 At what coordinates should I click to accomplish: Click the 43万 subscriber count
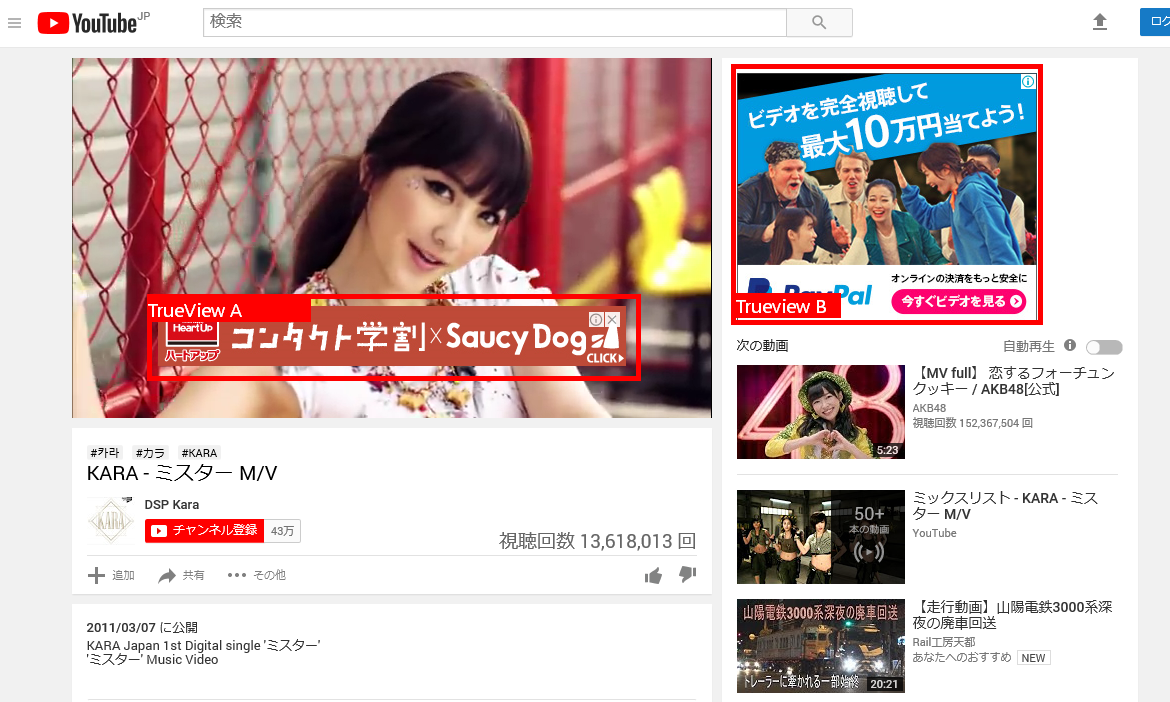(283, 530)
